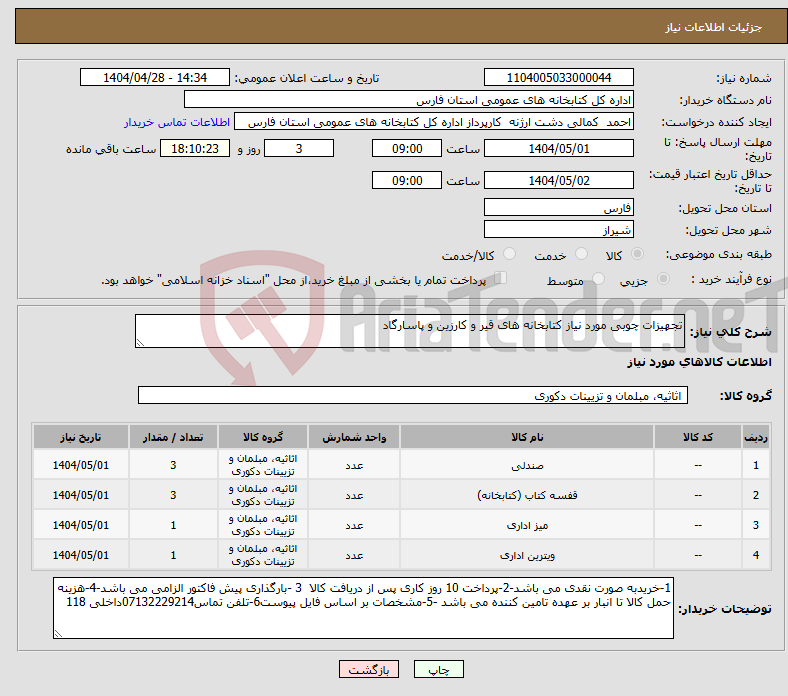The height and width of the screenshot is (696, 788).
Task: Click the تعداد / مقدار column header
Action: 173,437
